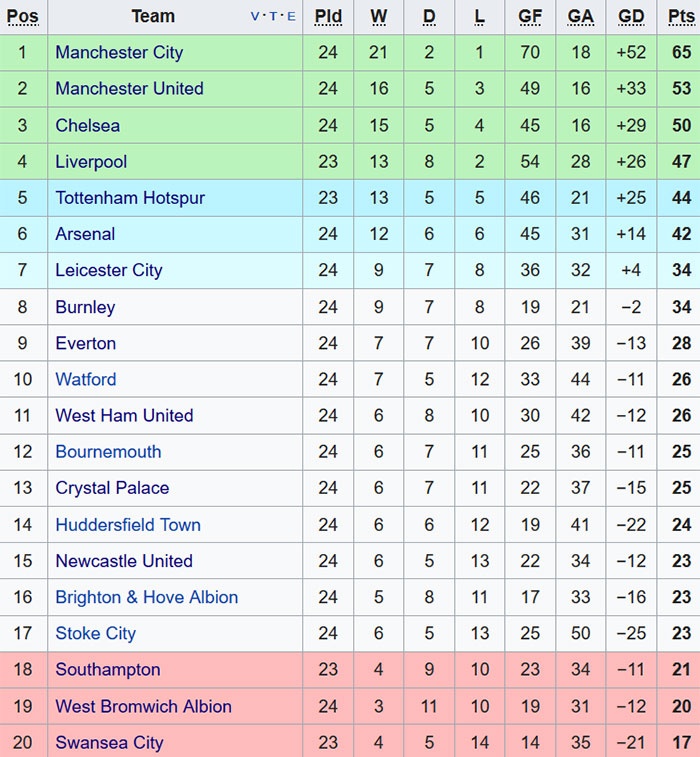Open the Manchester City team link
The image size is (700, 757).
119,52
